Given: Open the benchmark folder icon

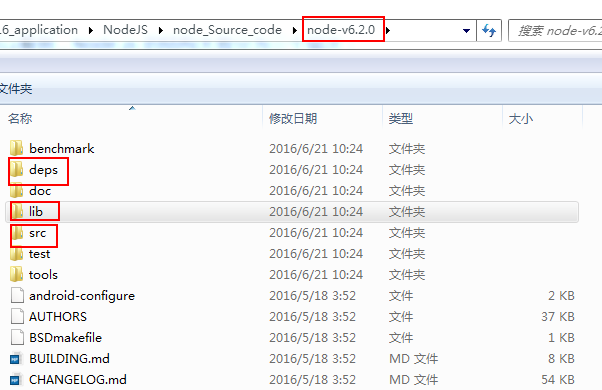Looking at the screenshot, I should pyautogui.click(x=17, y=148).
